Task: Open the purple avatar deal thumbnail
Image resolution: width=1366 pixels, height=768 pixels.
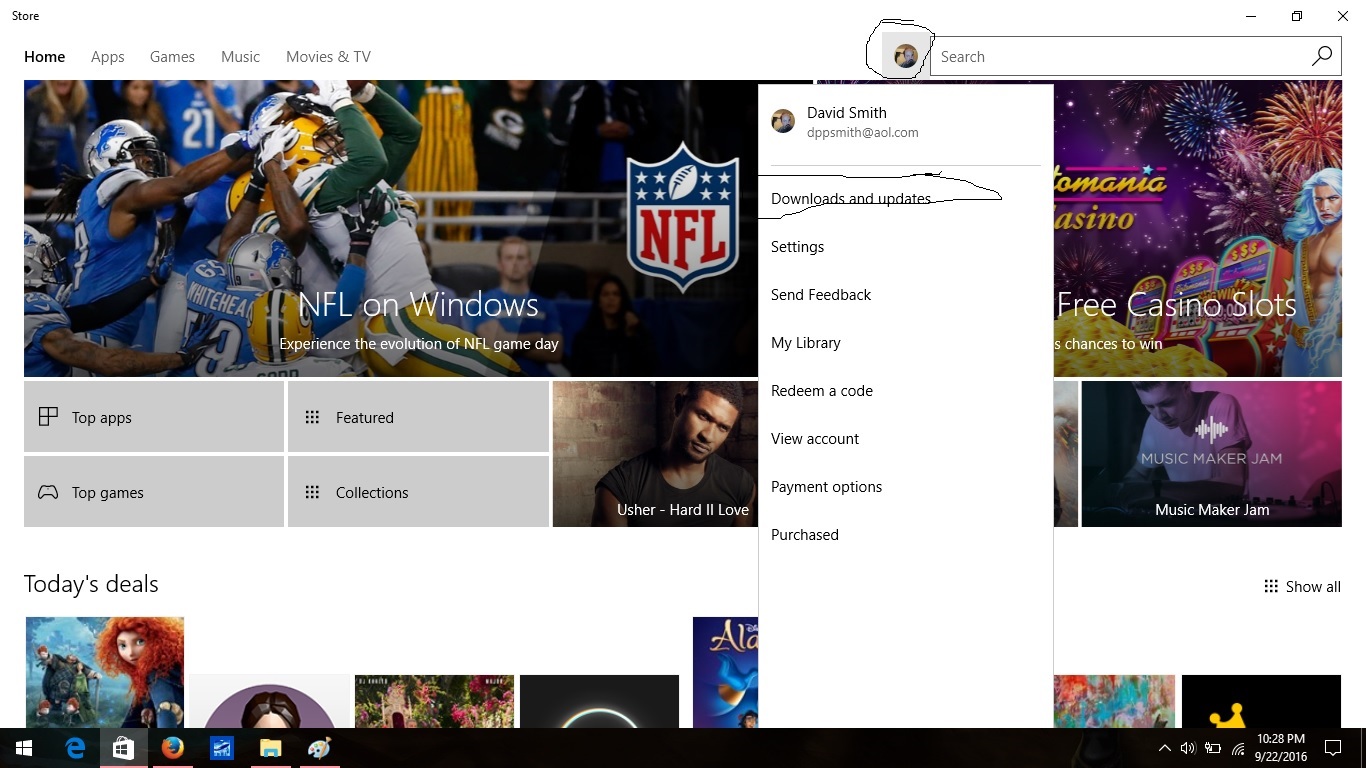Action: pyautogui.click(x=269, y=701)
